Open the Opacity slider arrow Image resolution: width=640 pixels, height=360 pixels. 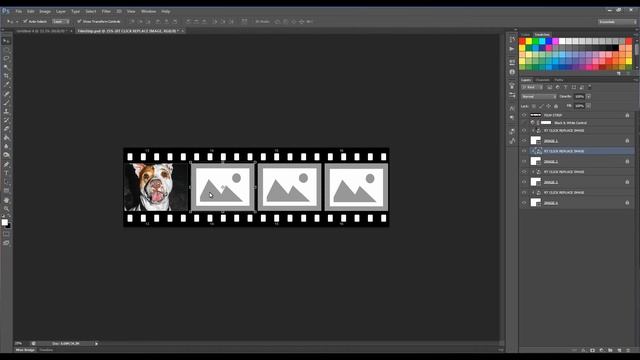point(589,97)
